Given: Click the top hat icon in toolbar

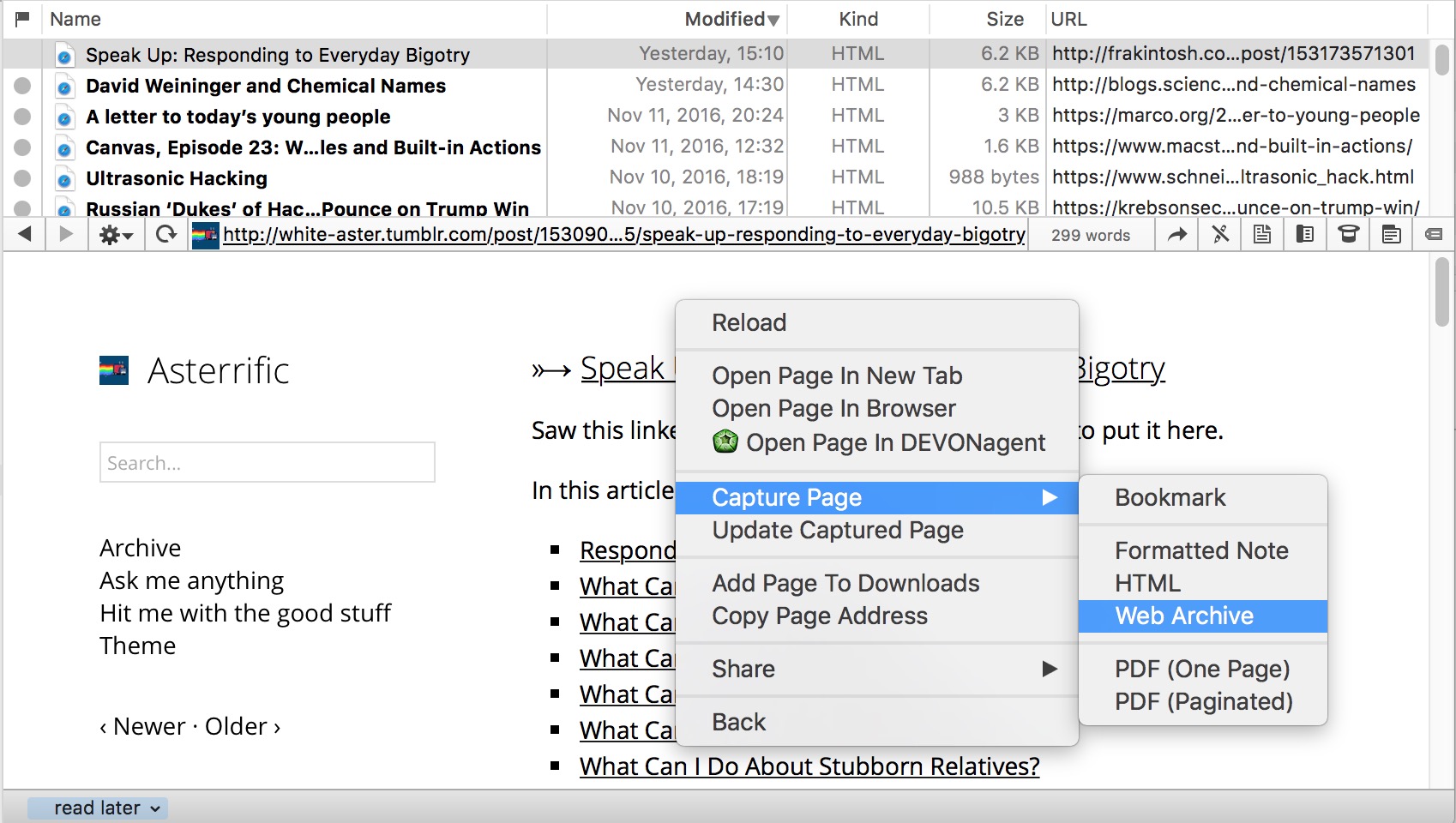Looking at the screenshot, I should tap(1348, 234).
